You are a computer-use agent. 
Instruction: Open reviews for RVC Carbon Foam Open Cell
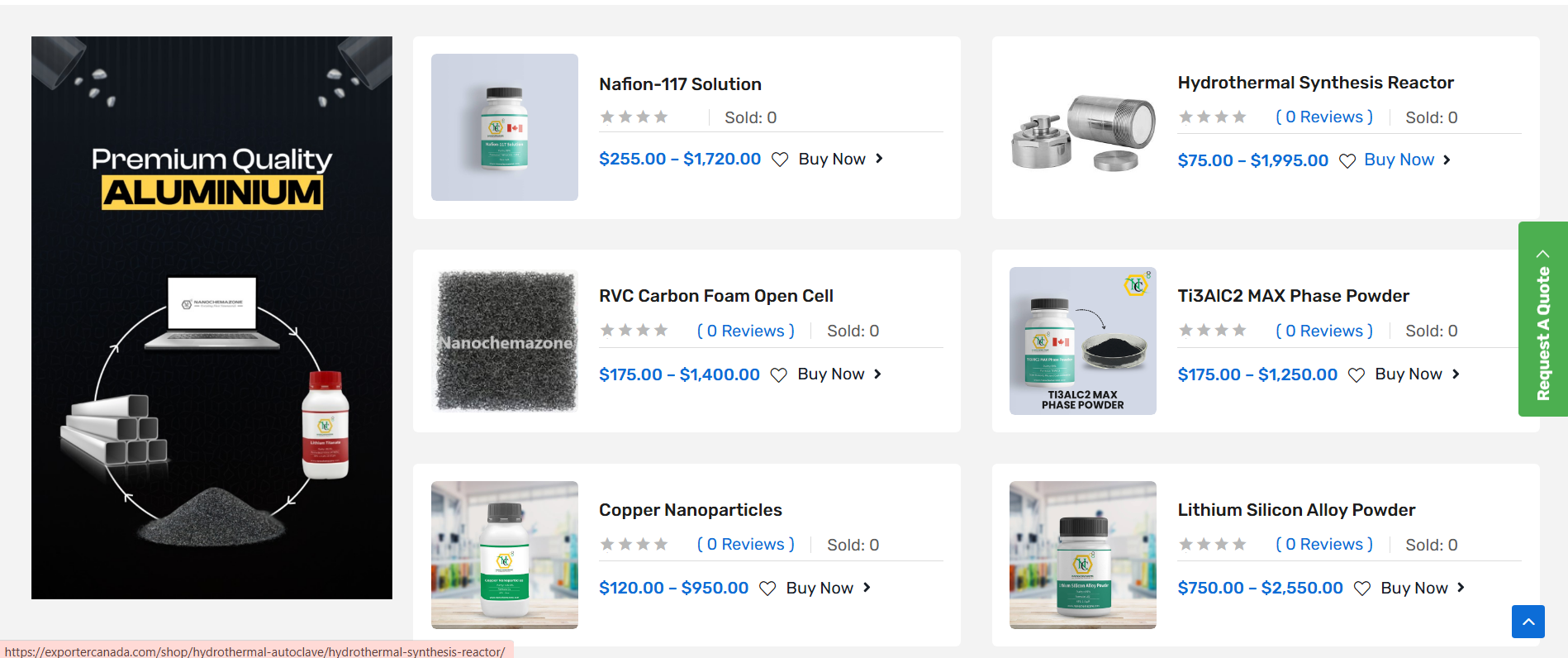pos(746,331)
